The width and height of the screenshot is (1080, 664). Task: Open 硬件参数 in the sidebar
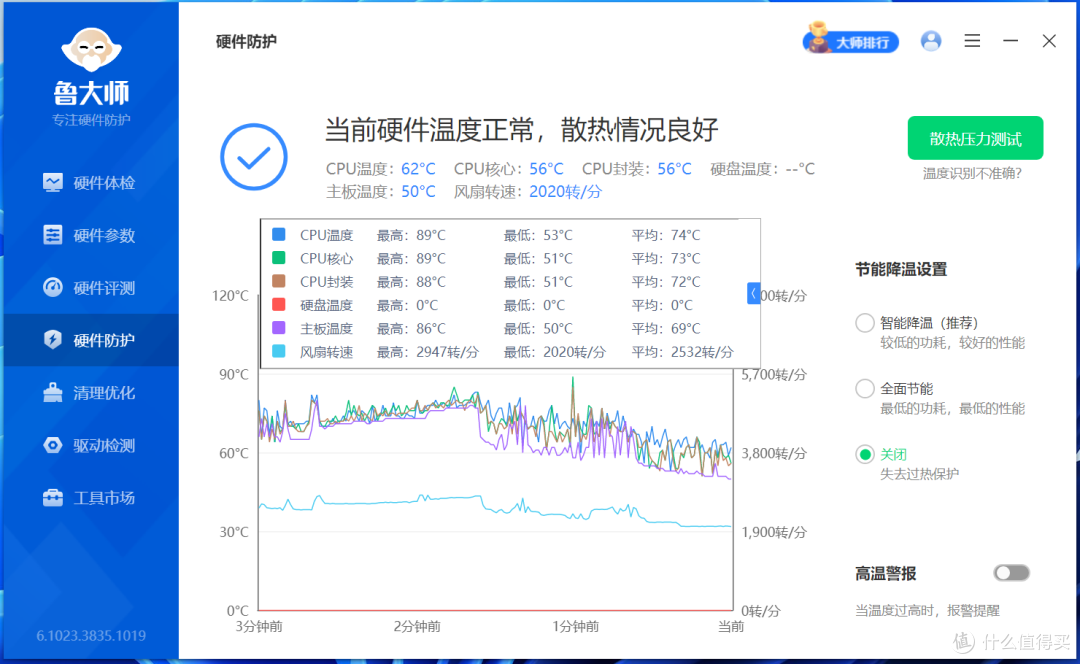[91, 235]
